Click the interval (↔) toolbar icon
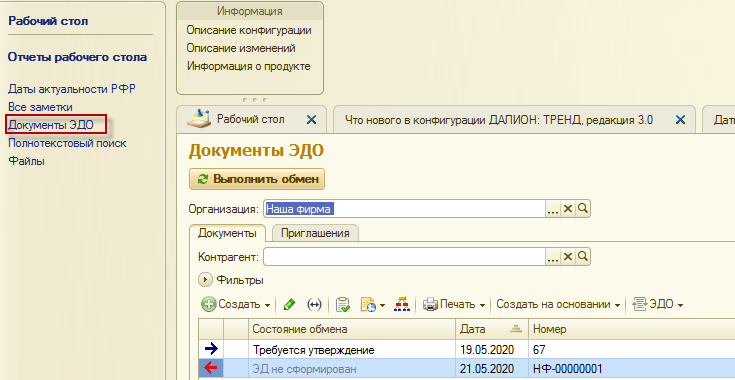The width and height of the screenshot is (735, 380). [x=314, y=305]
